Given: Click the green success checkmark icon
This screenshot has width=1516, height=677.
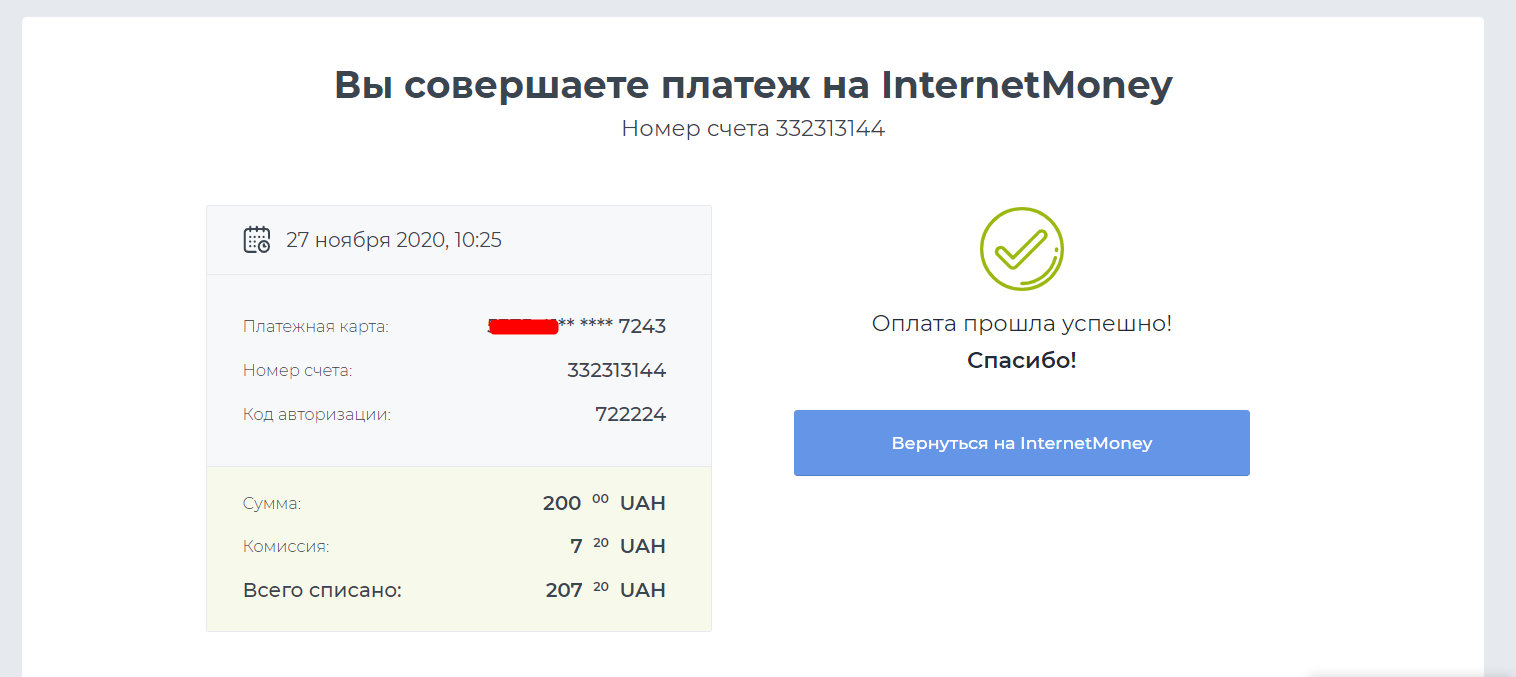Looking at the screenshot, I should click(1021, 249).
